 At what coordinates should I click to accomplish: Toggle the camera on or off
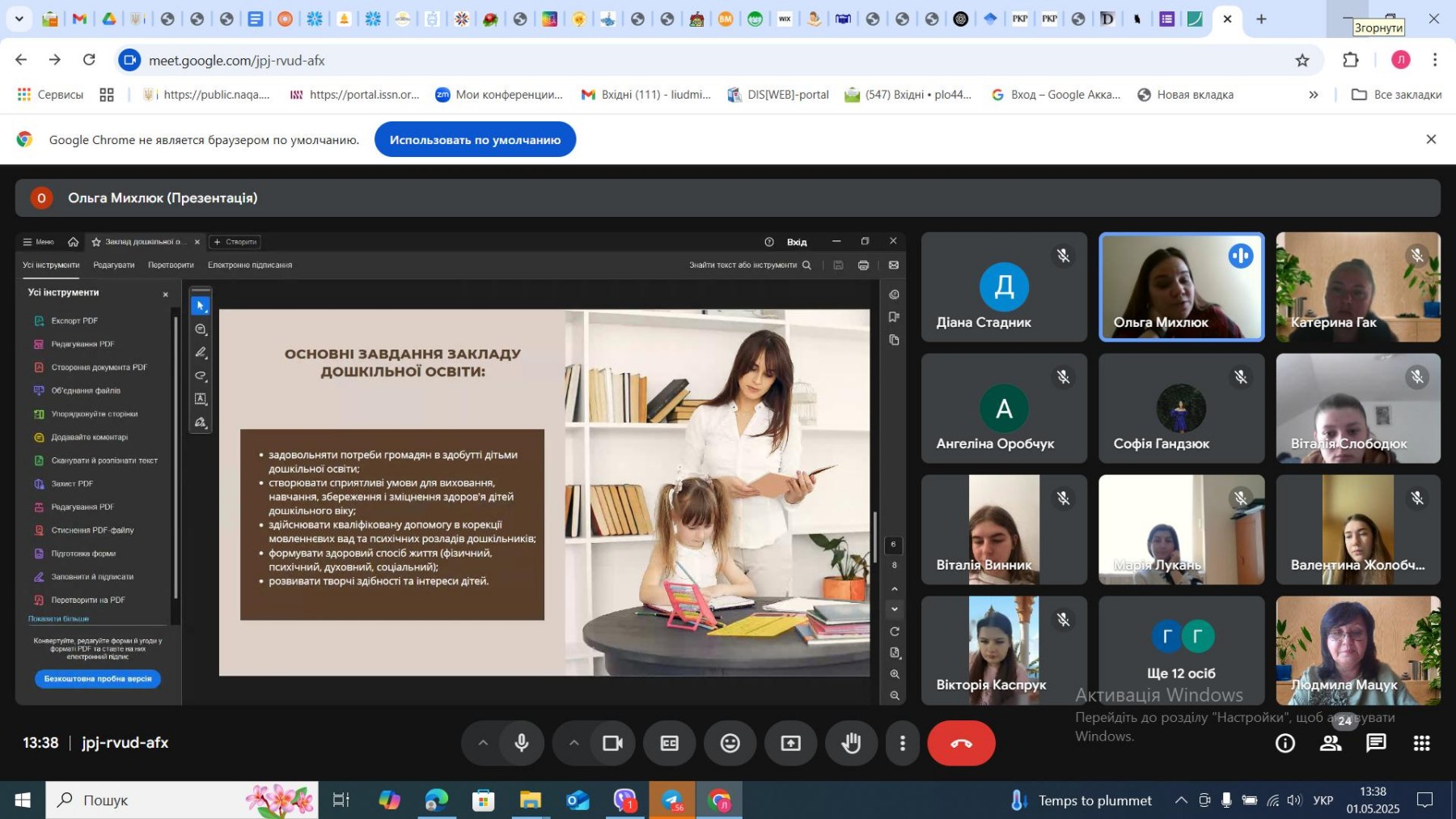pyautogui.click(x=612, y=743)
